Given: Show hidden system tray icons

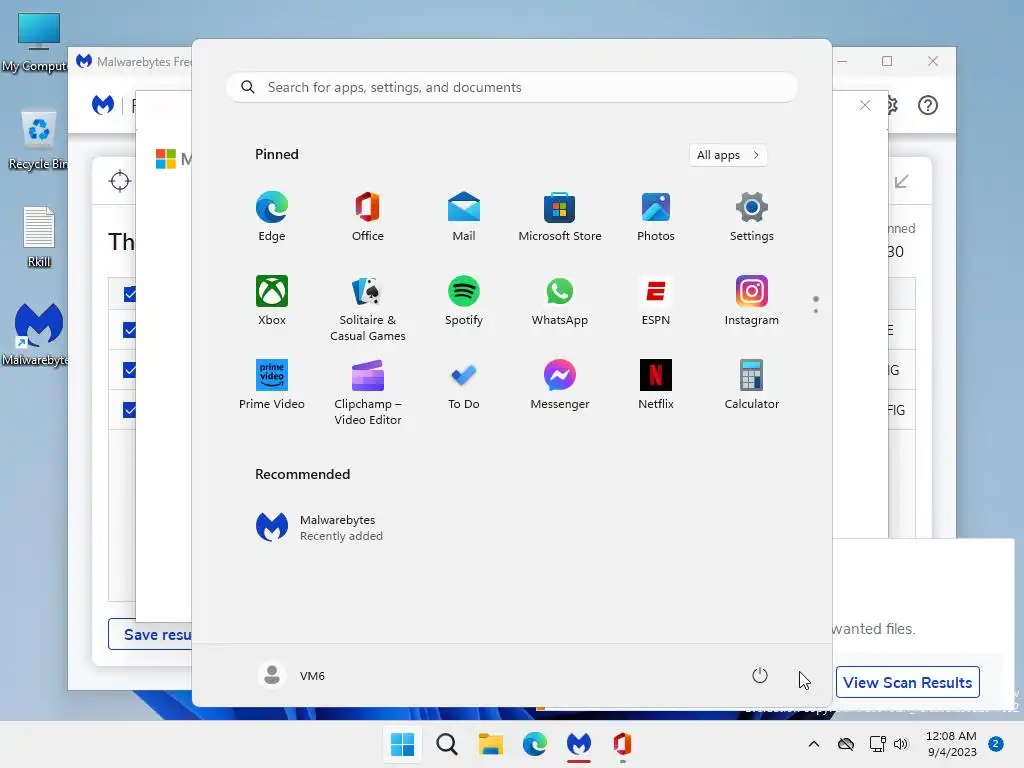Looking at the screenshot, I should click(814, 744).
